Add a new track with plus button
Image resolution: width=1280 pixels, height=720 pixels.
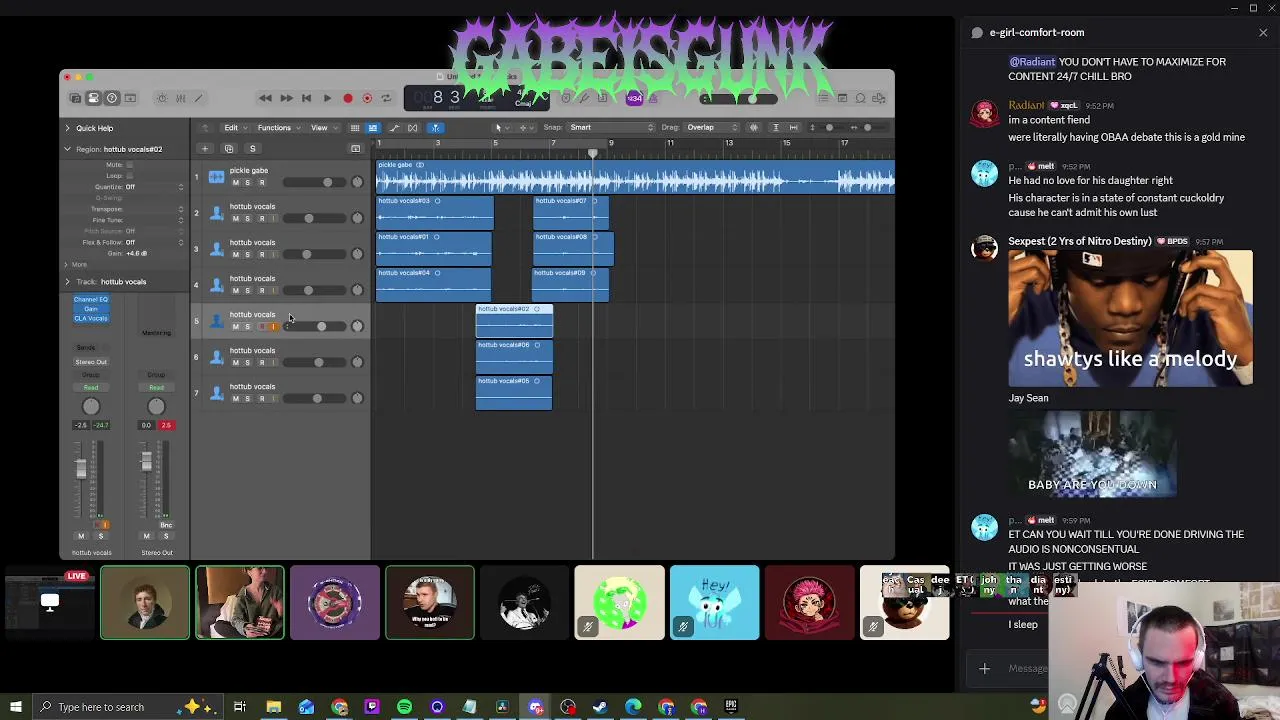tap(205, 149)
